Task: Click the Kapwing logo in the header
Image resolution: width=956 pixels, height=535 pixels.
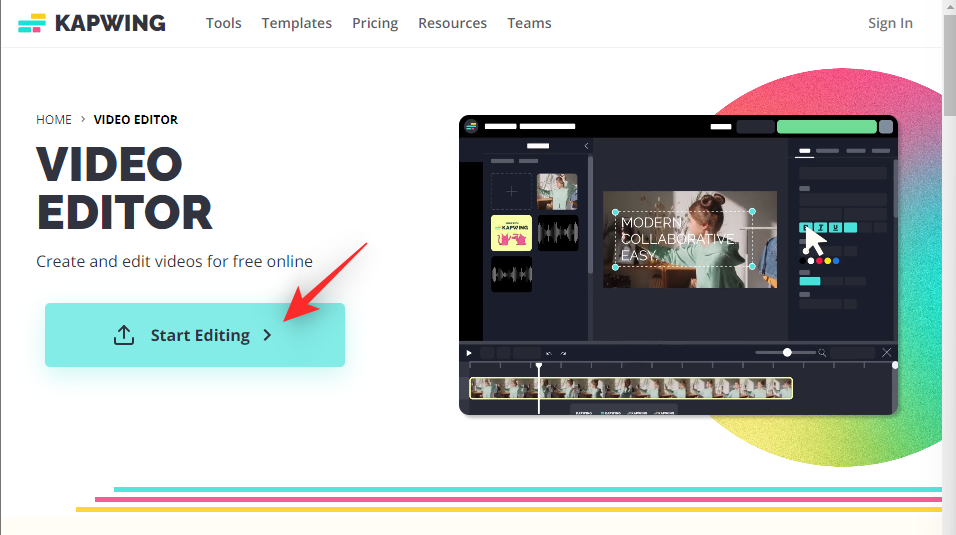Action: 91,23
